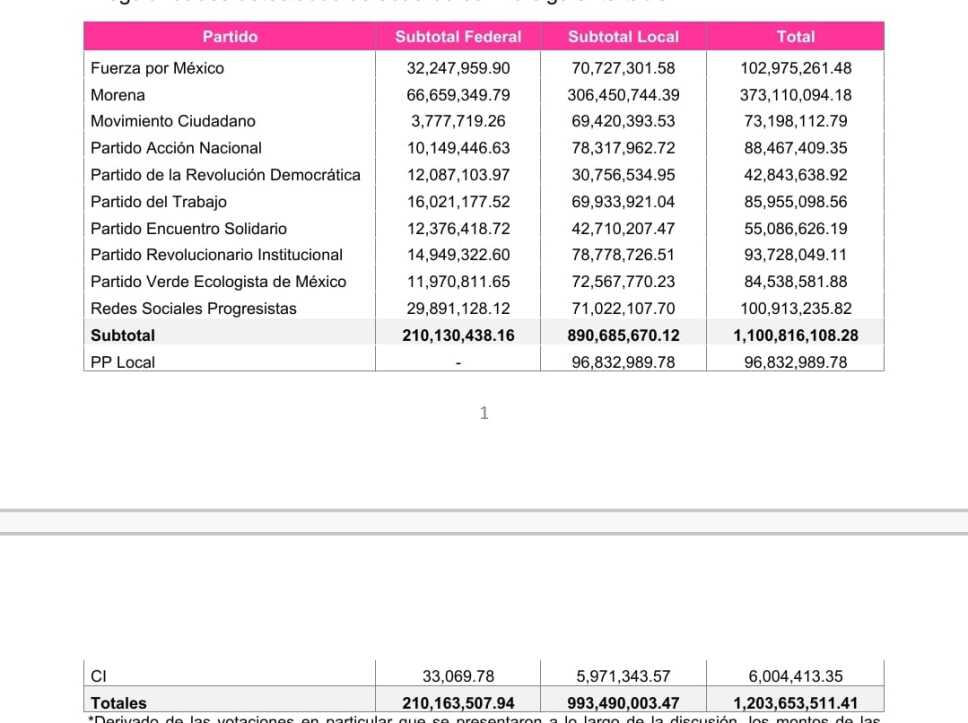The image size is (968, 723).
Task: Select federal value 11,970,811.65
Action: coord(458,282)
